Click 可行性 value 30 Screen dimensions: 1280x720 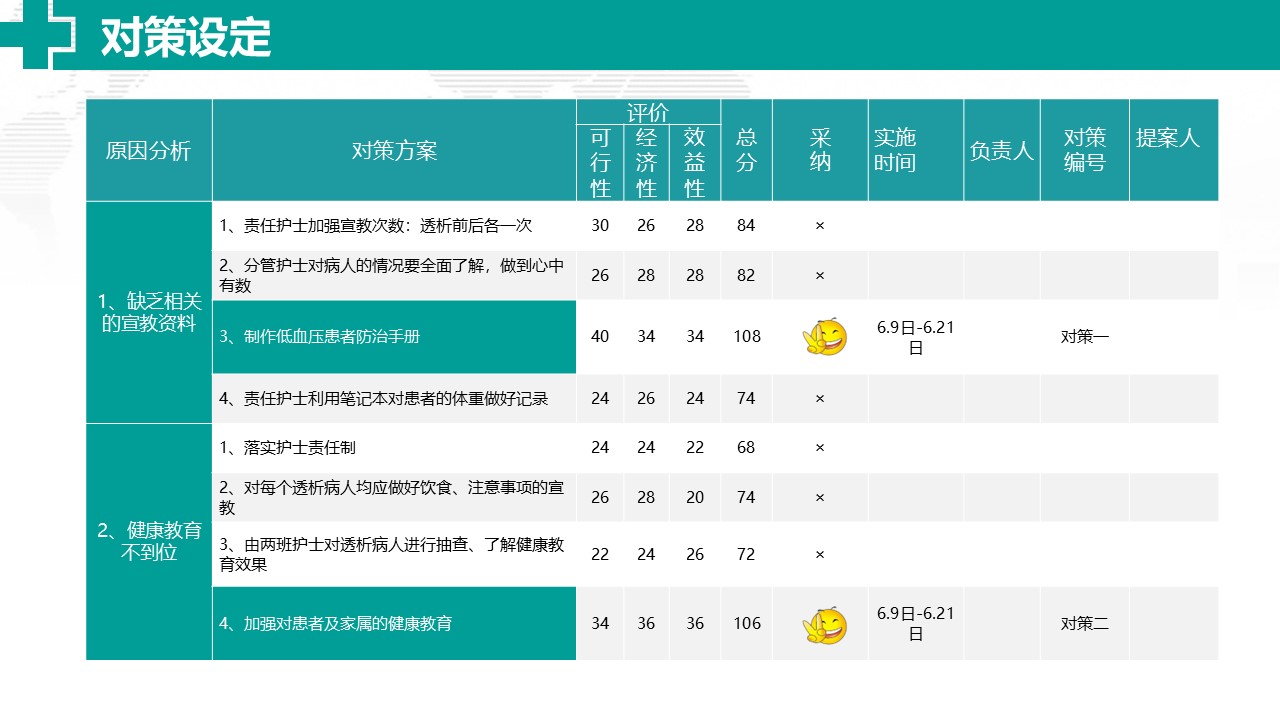[x=600, y=226]
